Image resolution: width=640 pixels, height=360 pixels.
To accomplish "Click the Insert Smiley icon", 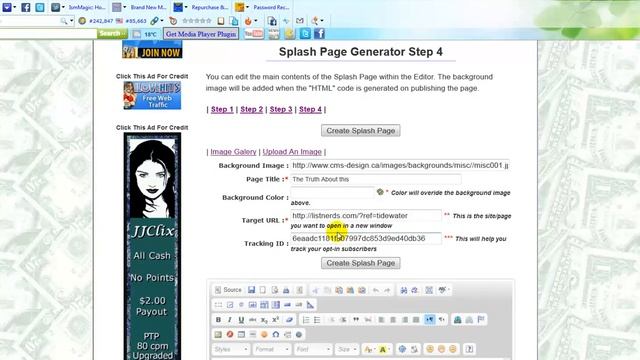I will coord(264,334).
